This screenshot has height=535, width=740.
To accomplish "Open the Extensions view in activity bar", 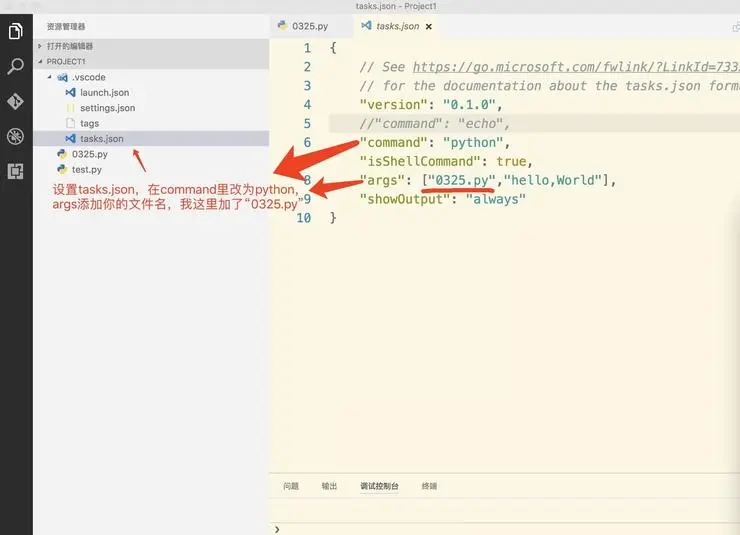I will click(x=16, y=171).
